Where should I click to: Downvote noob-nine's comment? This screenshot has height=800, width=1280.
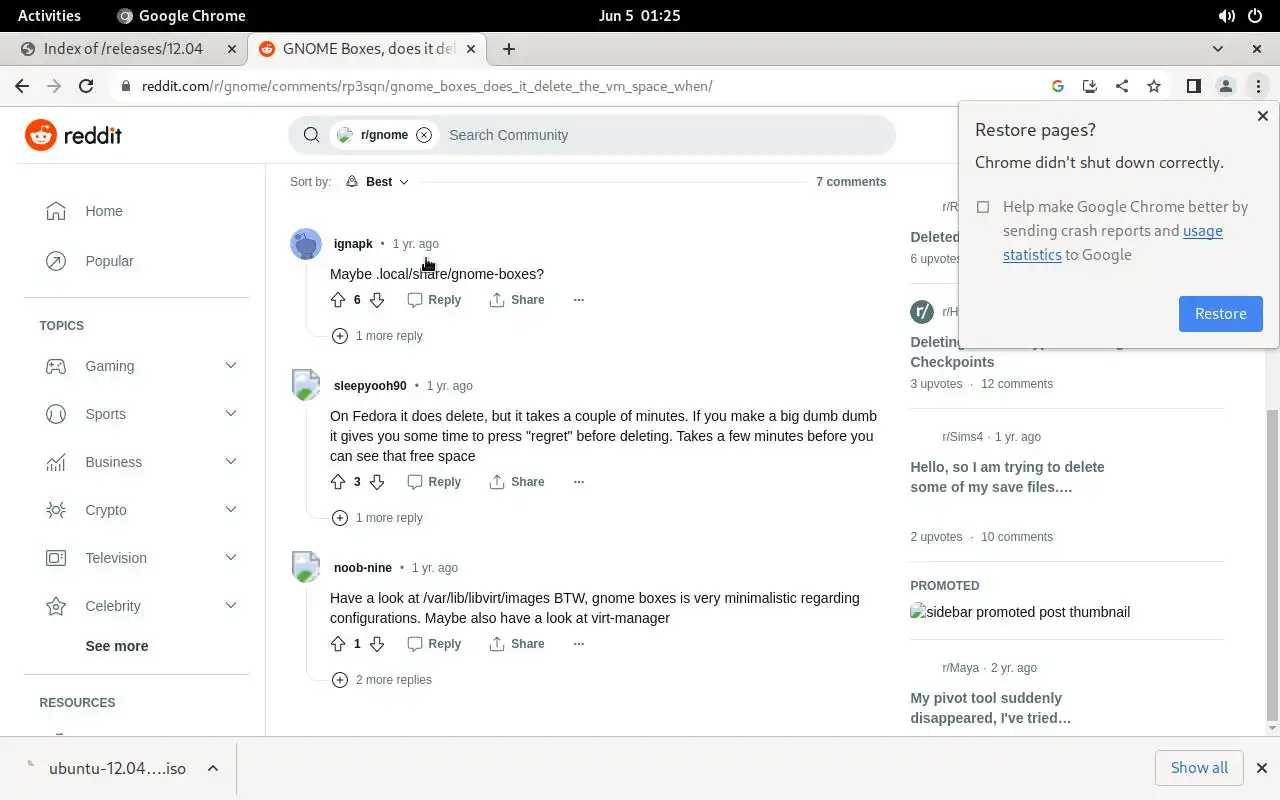tap(377, 644)
